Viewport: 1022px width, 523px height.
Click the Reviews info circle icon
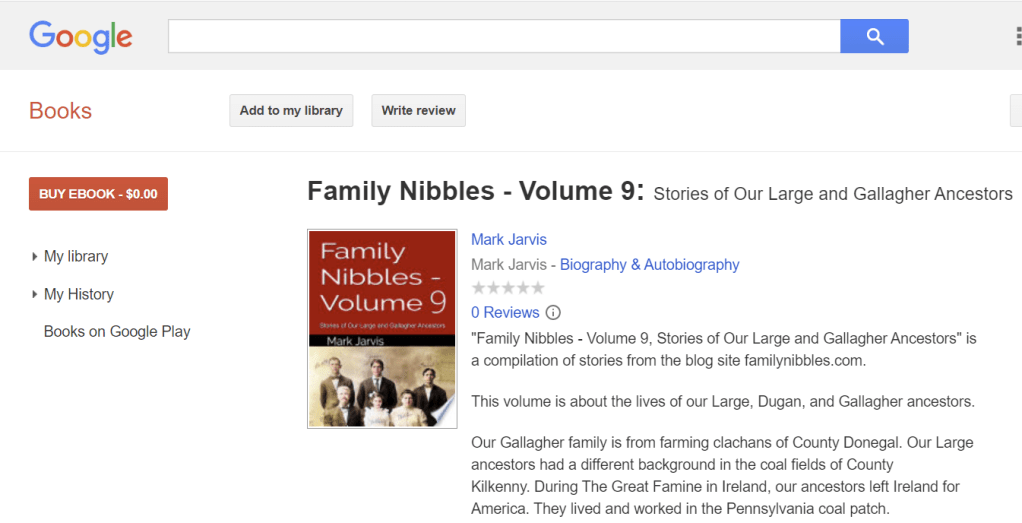pyautogui.click(x=553, y=313)
